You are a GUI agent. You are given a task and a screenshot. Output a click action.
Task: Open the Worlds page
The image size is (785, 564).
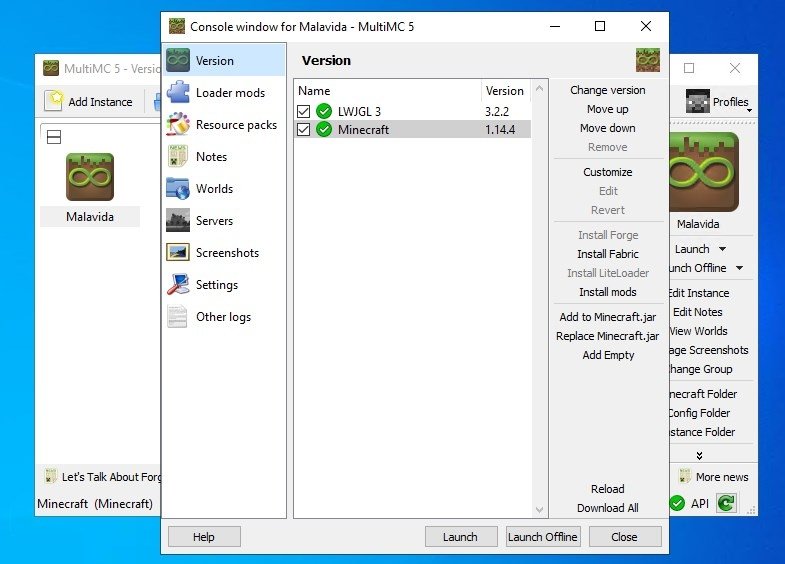[224, 189]
